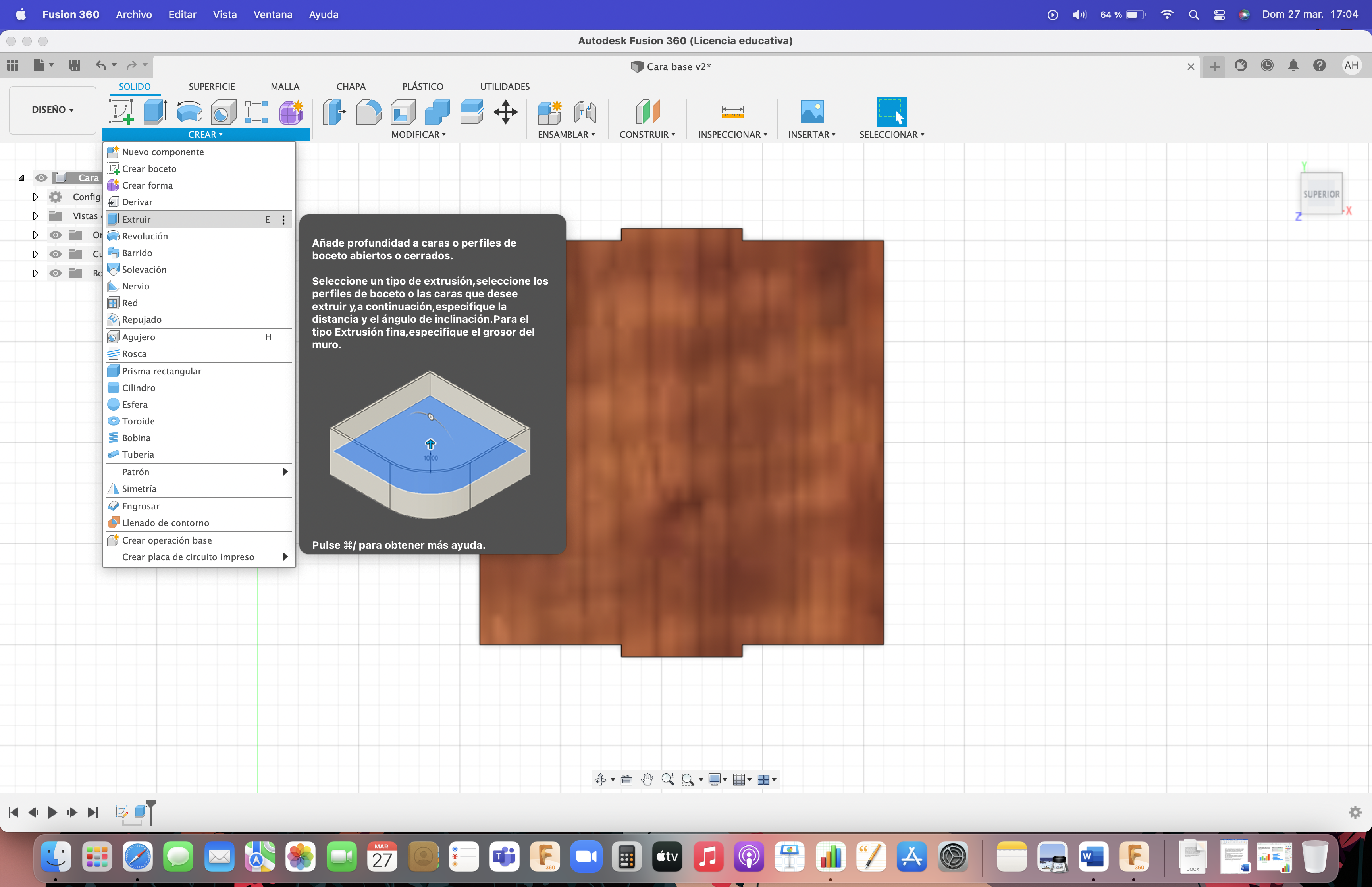Click the Insert image icon
This screenshot has width=1372, height=887.
click(812, 112)
